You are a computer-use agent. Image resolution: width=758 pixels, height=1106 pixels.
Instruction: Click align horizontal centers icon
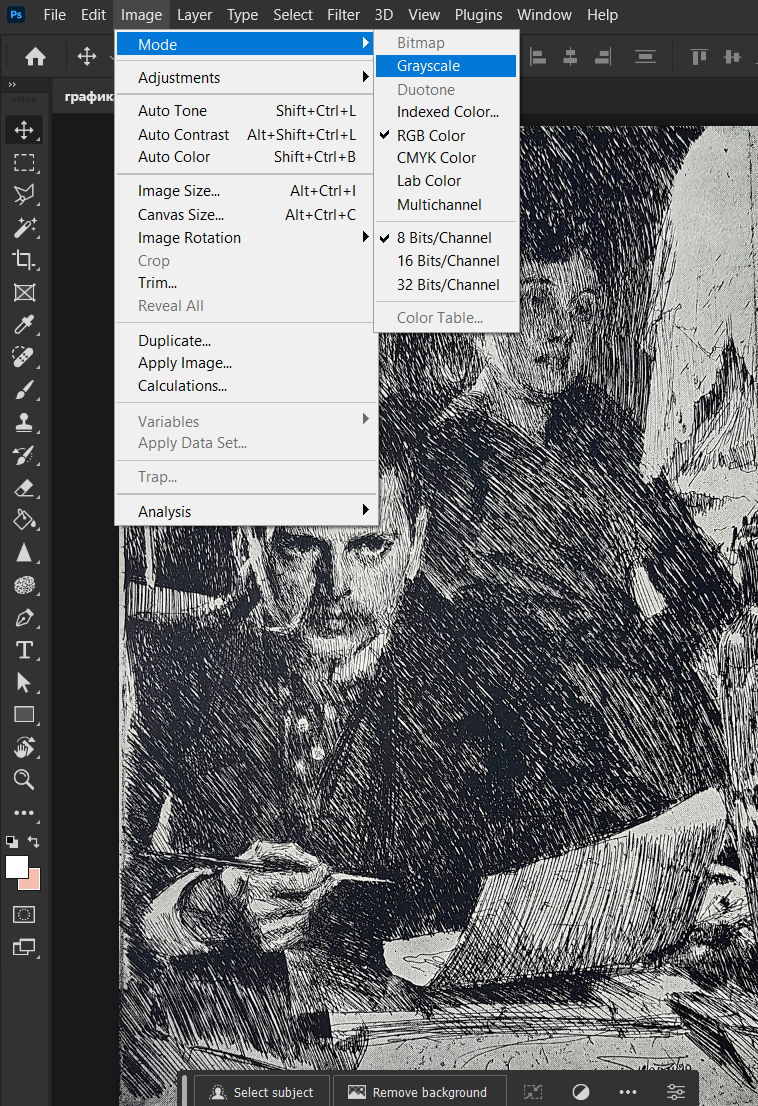570,56
